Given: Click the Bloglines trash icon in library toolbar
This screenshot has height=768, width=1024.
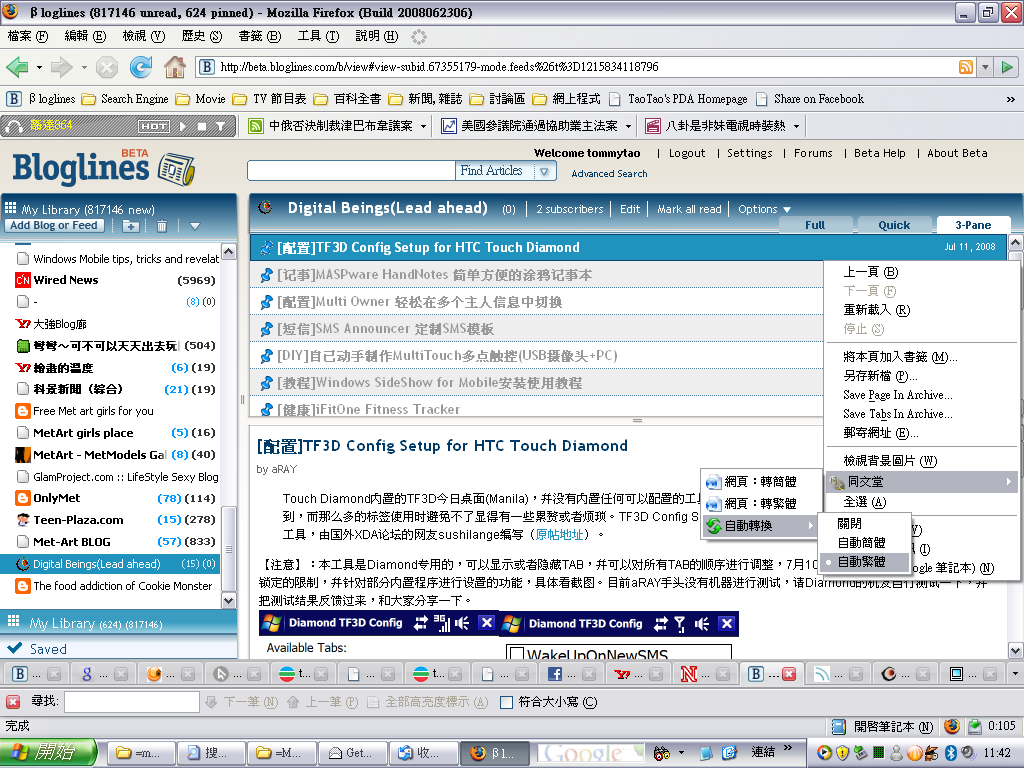Looking at the screenshot, I should point(162,226).
